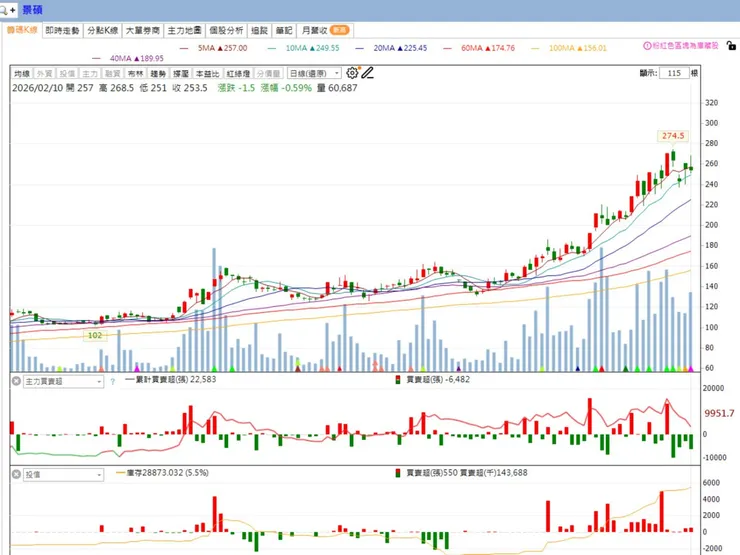Toggle the 分價量 overlay button
The height and width of the screenshot is (555, 740).
269,73
